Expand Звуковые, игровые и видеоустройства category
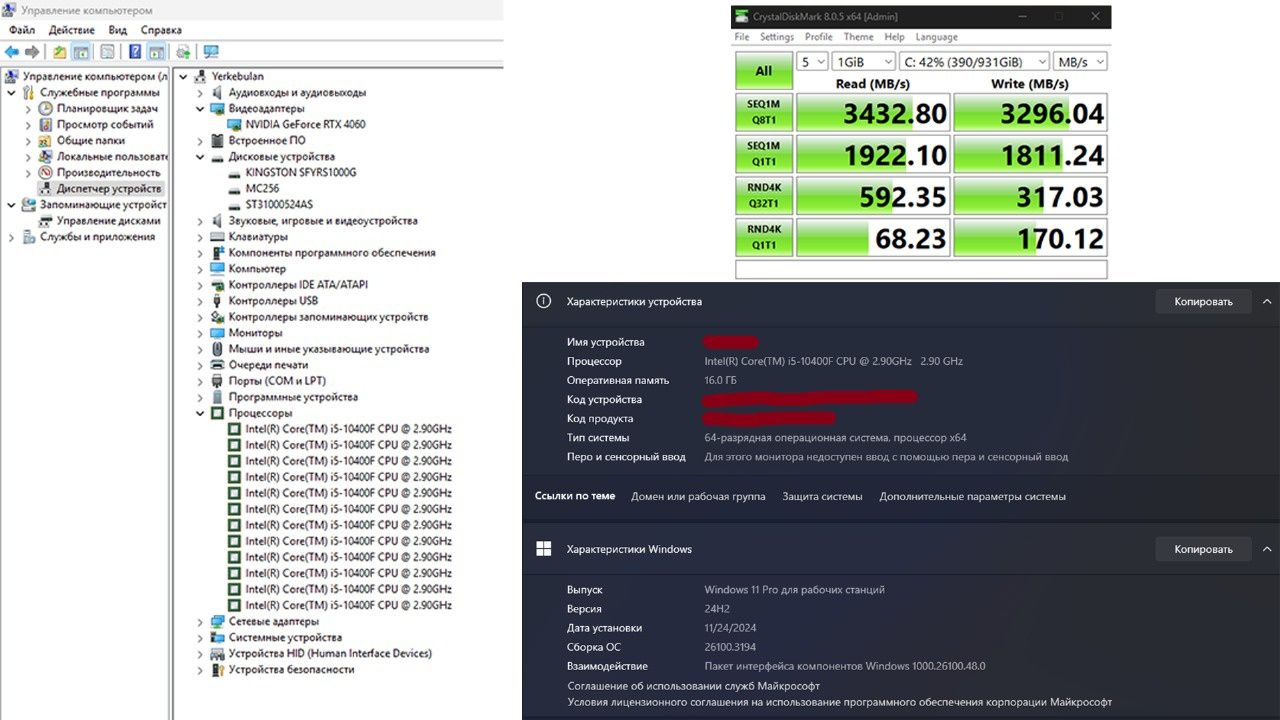1280x720 pixels. pyautogui.click(x=200, y=220)
